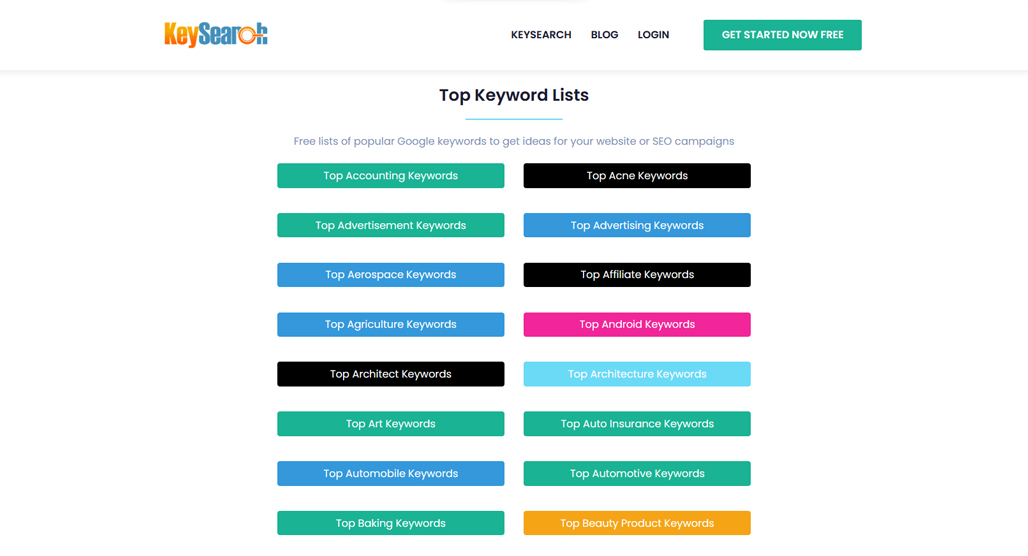1028x556 pixels.
Task: Open Top Automobile Keywords list
Action: point(391,473)
